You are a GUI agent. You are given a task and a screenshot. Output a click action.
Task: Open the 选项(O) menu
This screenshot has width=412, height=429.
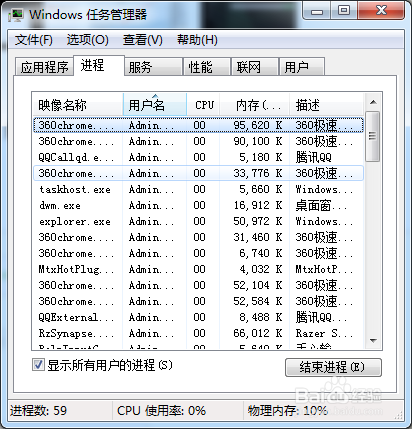(x=87, y=40)
